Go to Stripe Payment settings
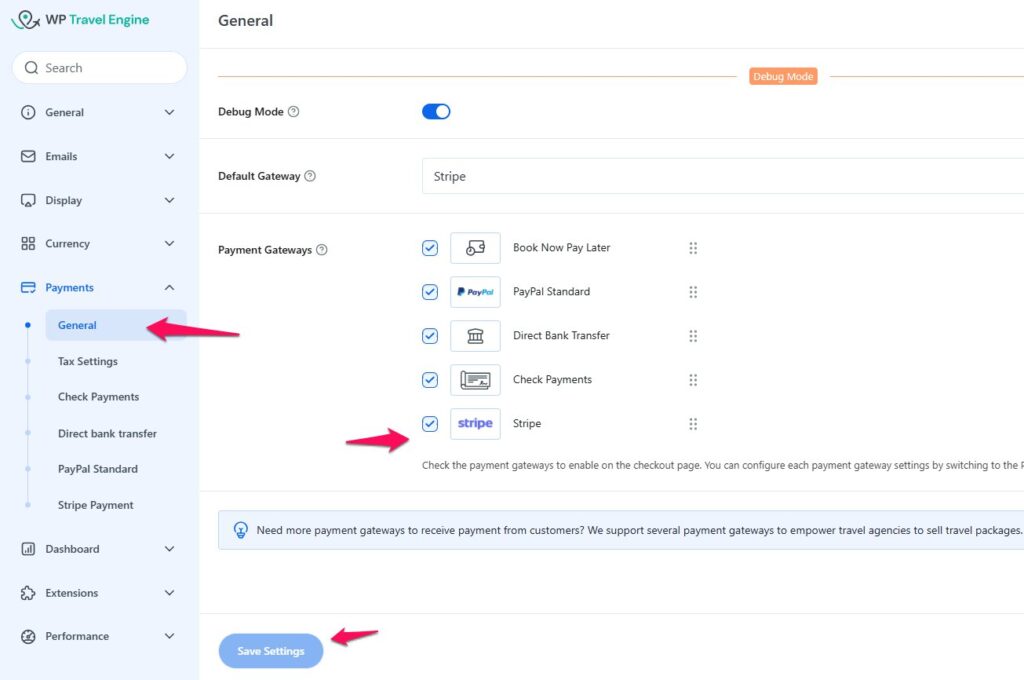Image resolution: width=1024 pixels, height=680 pixels. 96,505
